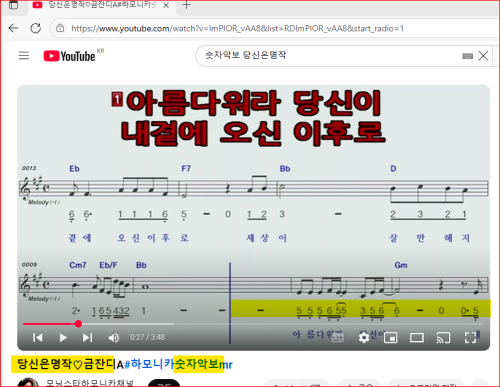Skip to the previous video
Viewport: 500px width, 387px height.
click(x=38, y=338)
